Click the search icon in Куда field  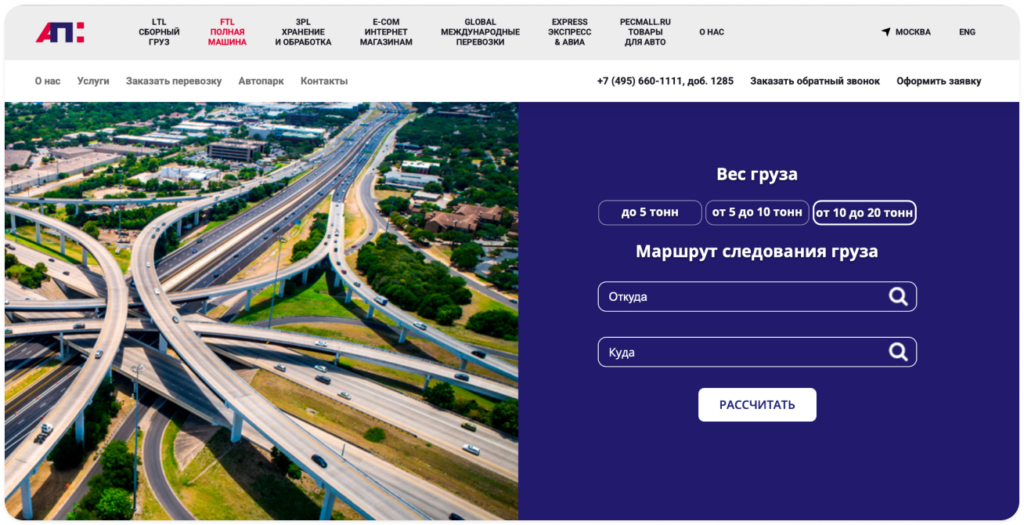898,352
